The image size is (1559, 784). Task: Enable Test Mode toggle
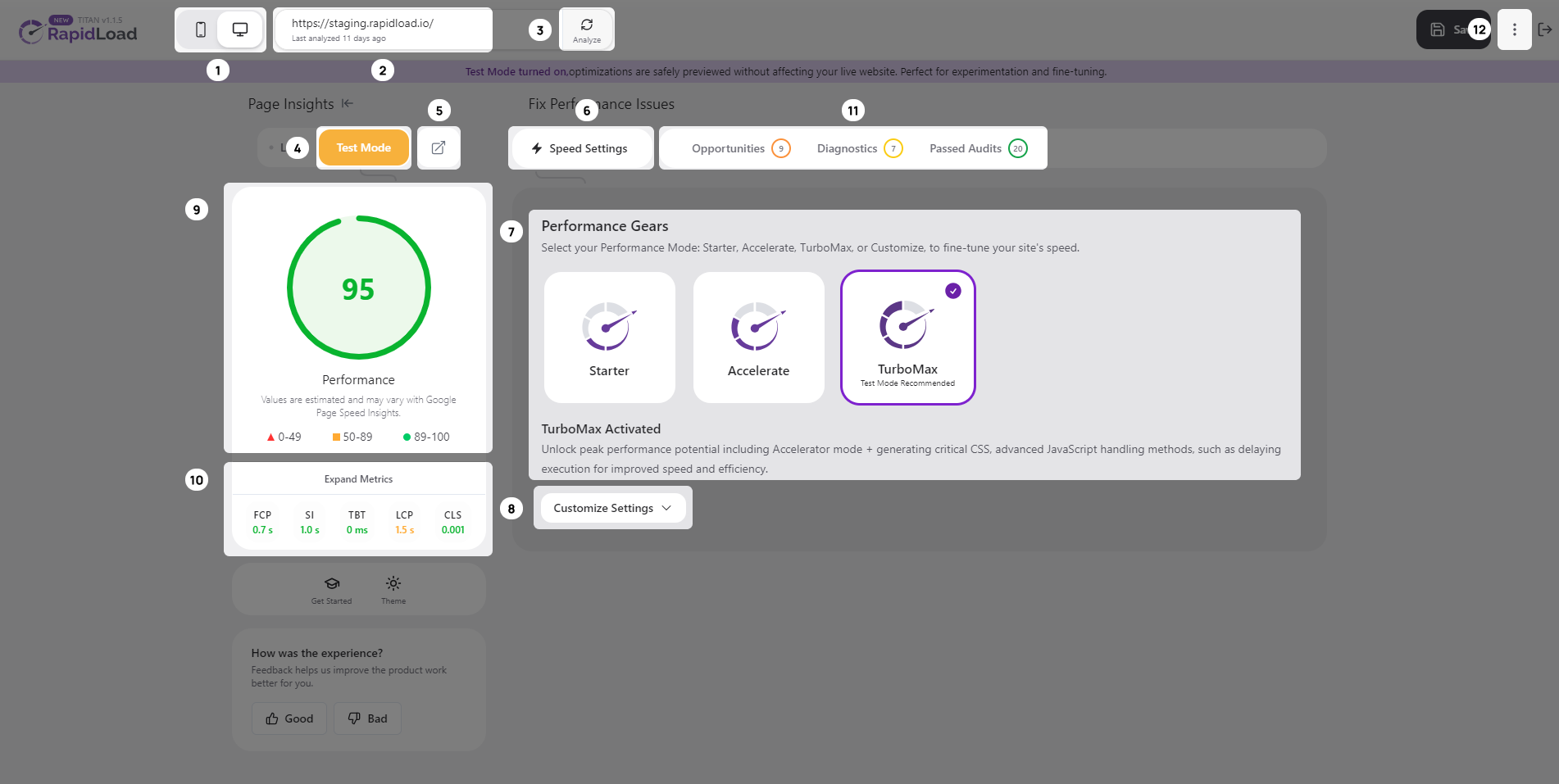(364, 147)
